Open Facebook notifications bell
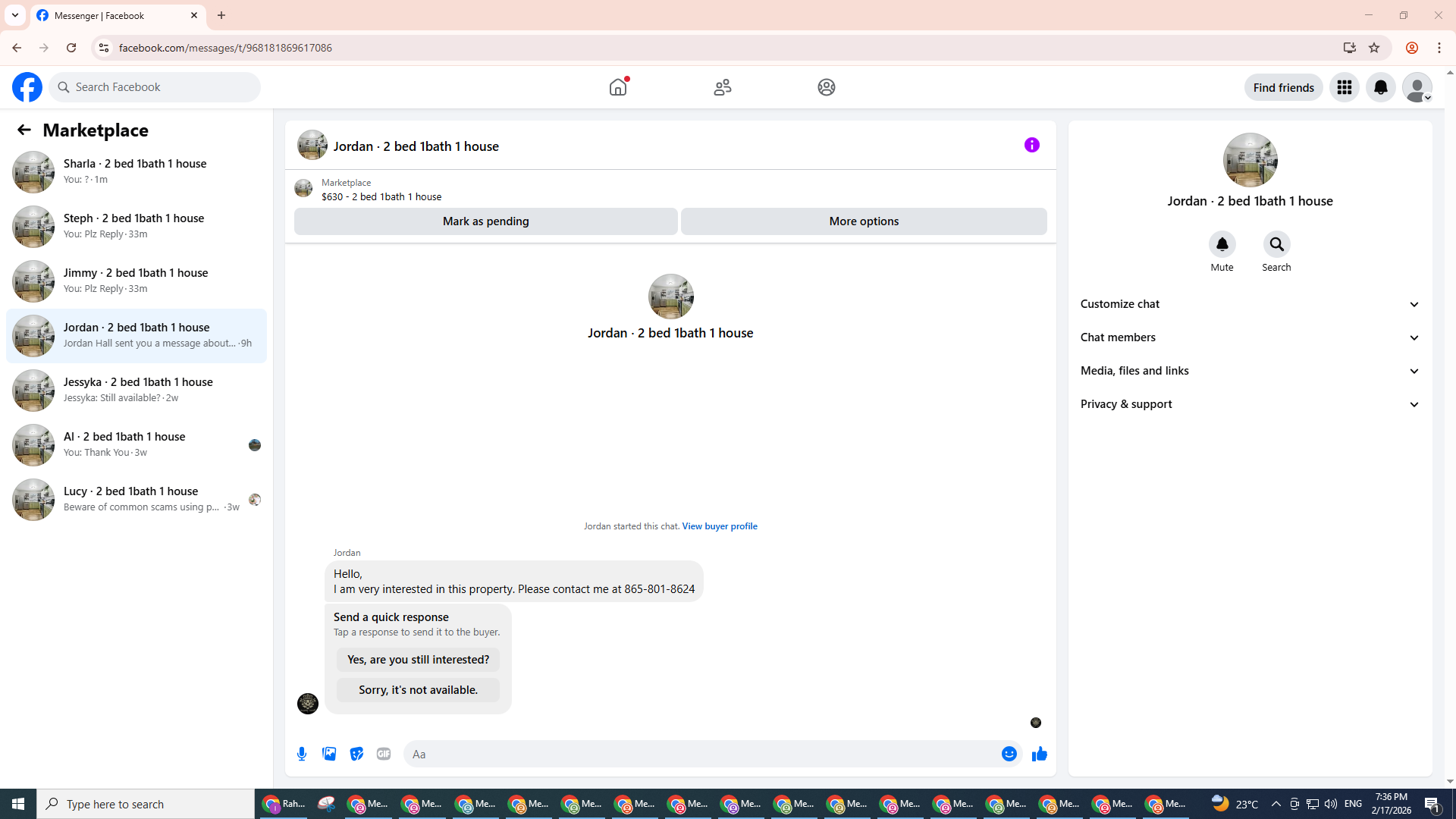Viewport: 1456px width, 819px height. (1380, 87)
